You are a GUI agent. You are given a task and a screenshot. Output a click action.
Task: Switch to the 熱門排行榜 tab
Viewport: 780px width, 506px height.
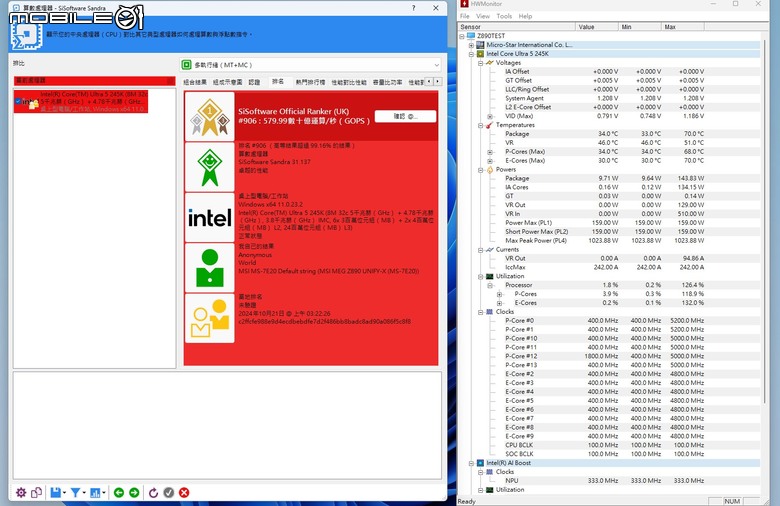coord(310,82)
